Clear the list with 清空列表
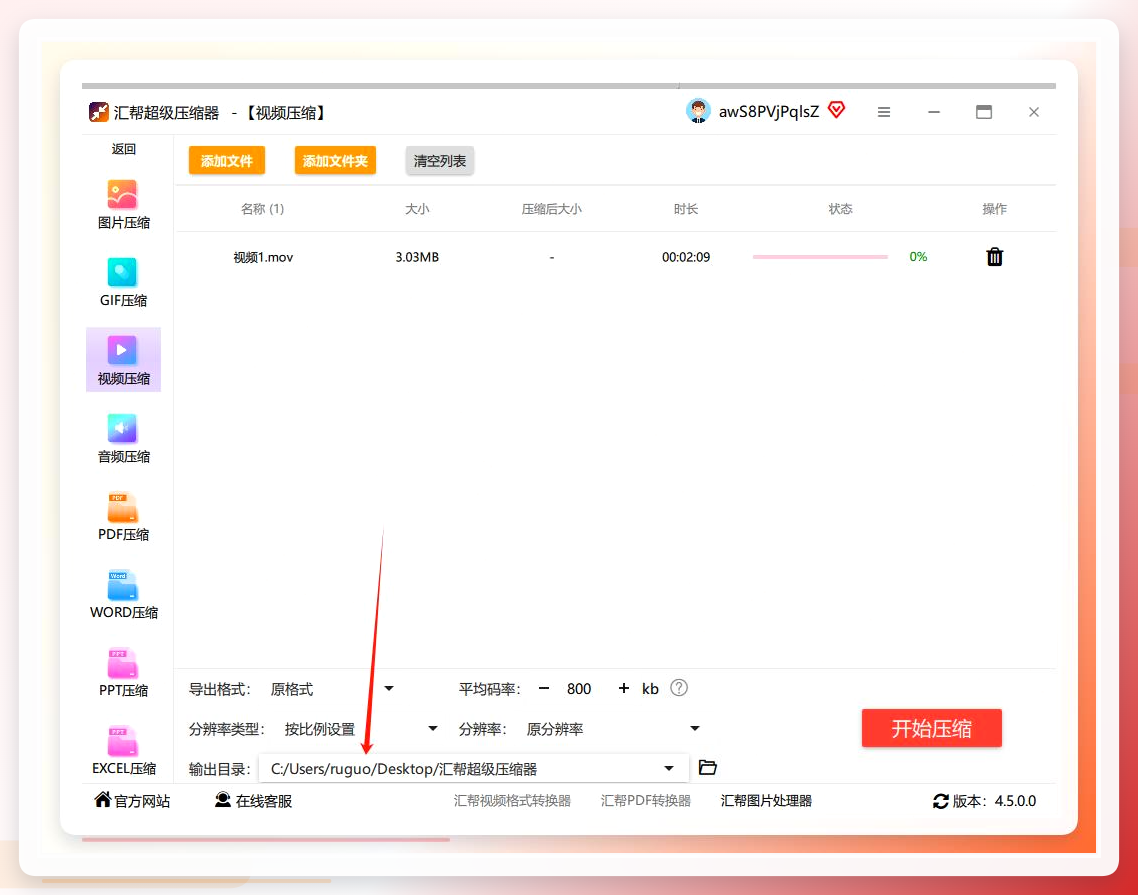 [440, 160]
